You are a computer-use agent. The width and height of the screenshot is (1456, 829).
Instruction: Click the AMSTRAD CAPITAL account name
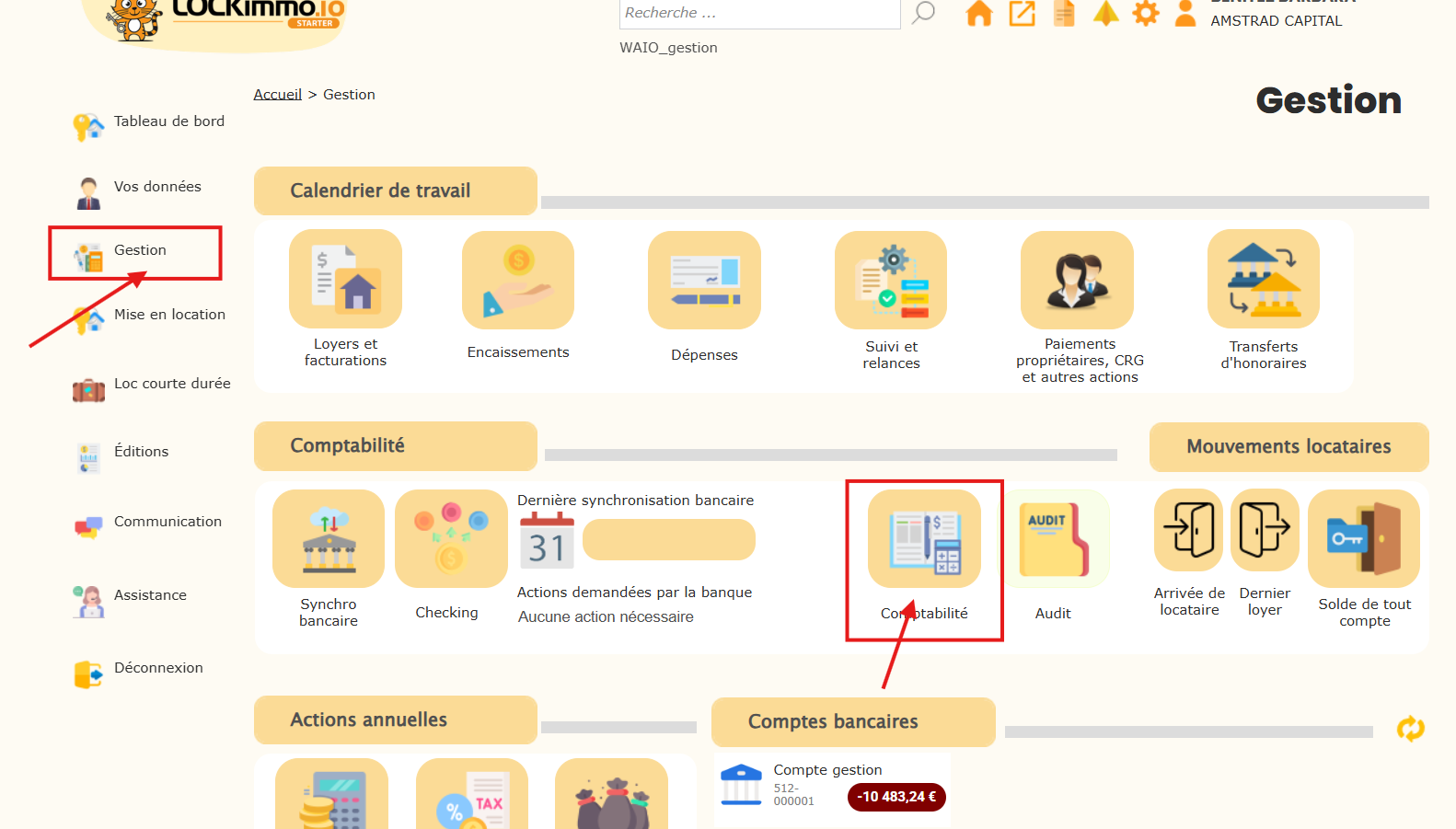point(1277,21)
